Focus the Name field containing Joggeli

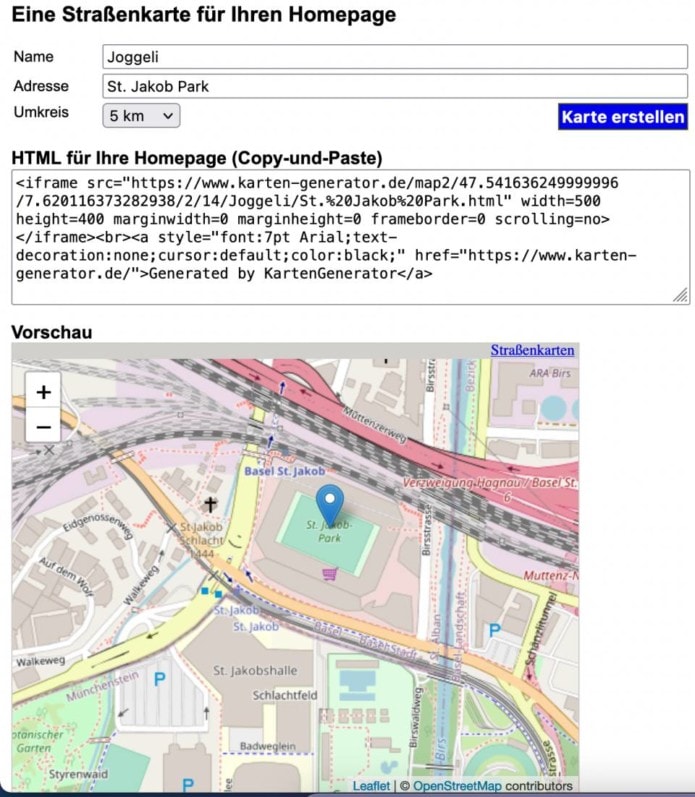(395, 57)
